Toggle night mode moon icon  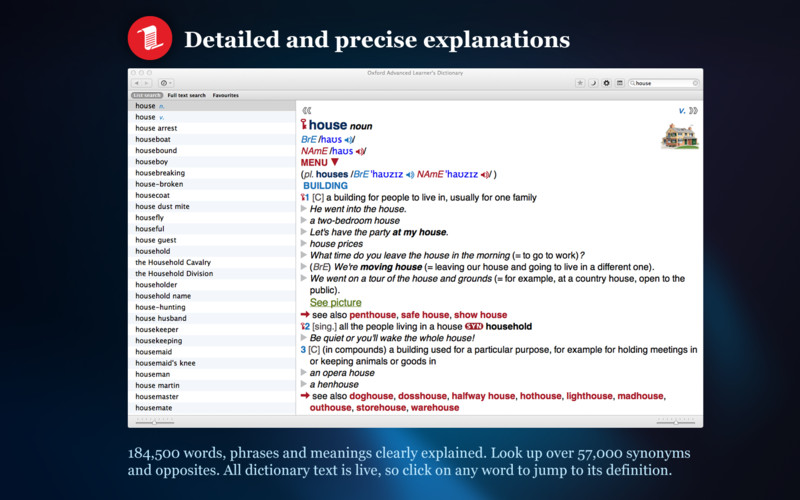pyautogui.click(x=593, y=83)
